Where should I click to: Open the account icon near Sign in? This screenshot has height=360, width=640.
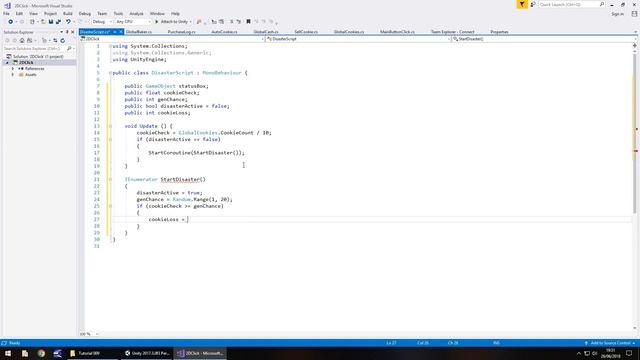click(634, 14)
